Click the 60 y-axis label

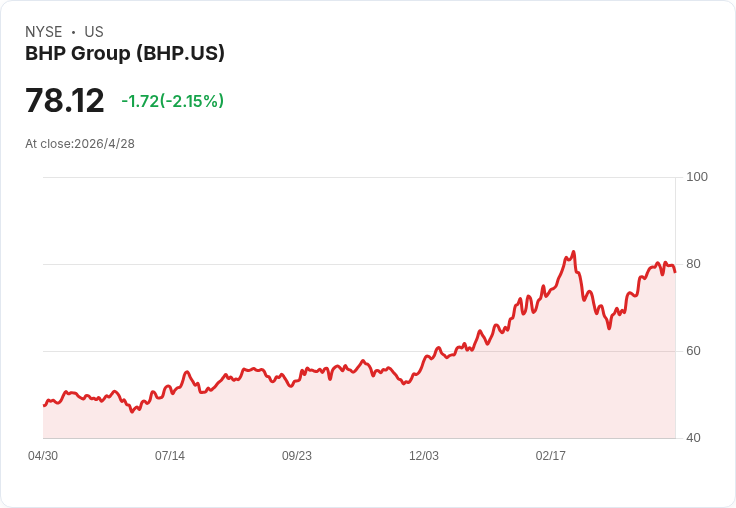[693, 351]
